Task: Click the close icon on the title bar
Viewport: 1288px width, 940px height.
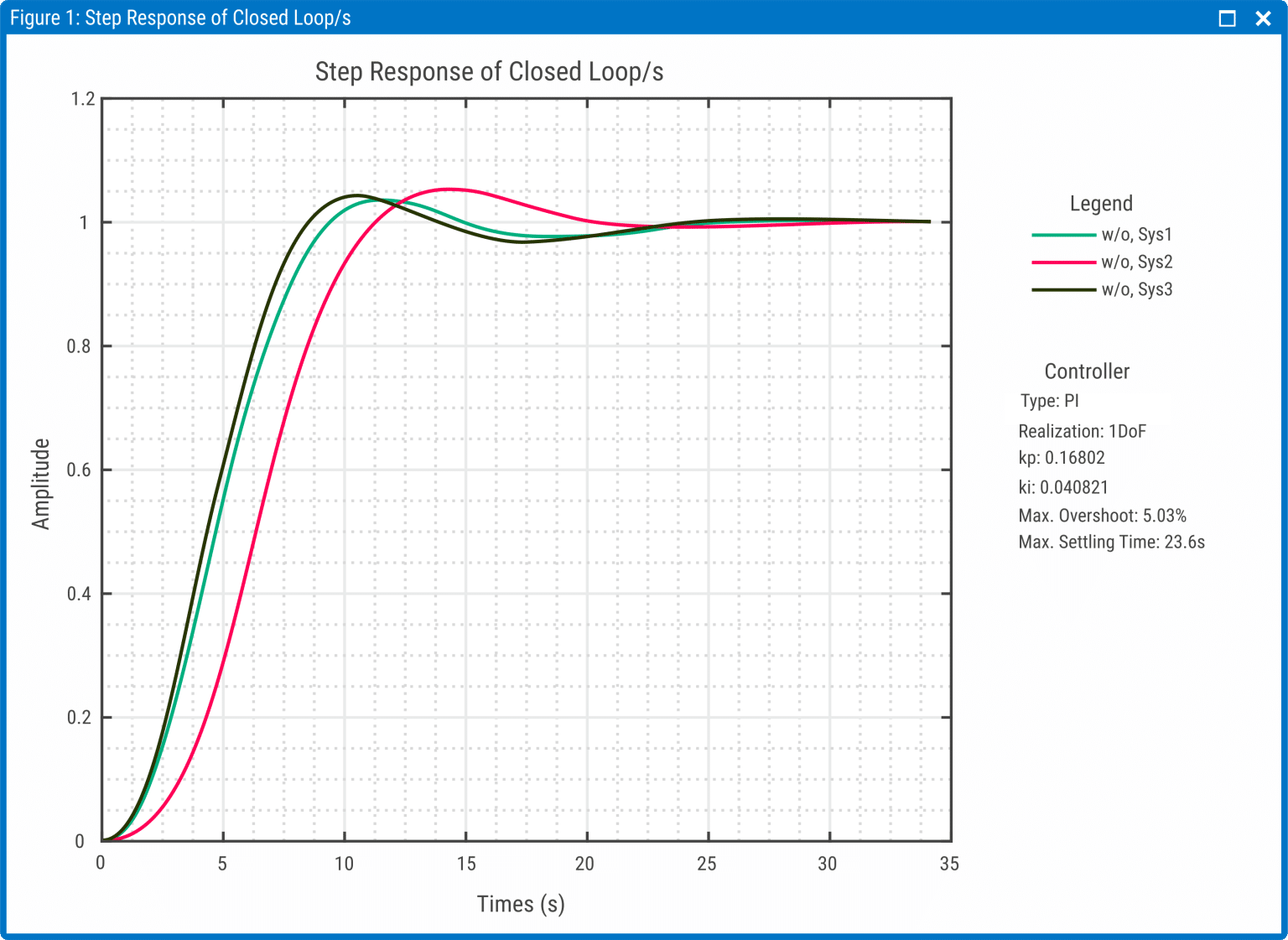Action: click(1263, 18)
